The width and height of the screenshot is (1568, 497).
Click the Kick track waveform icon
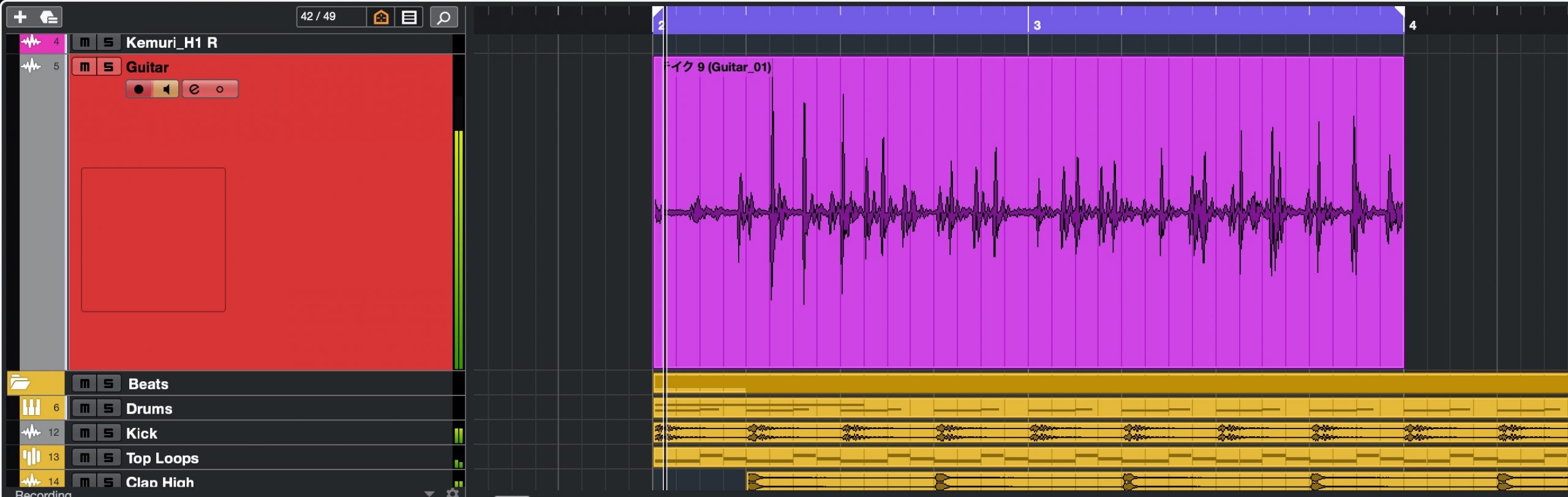coord(31,432)
